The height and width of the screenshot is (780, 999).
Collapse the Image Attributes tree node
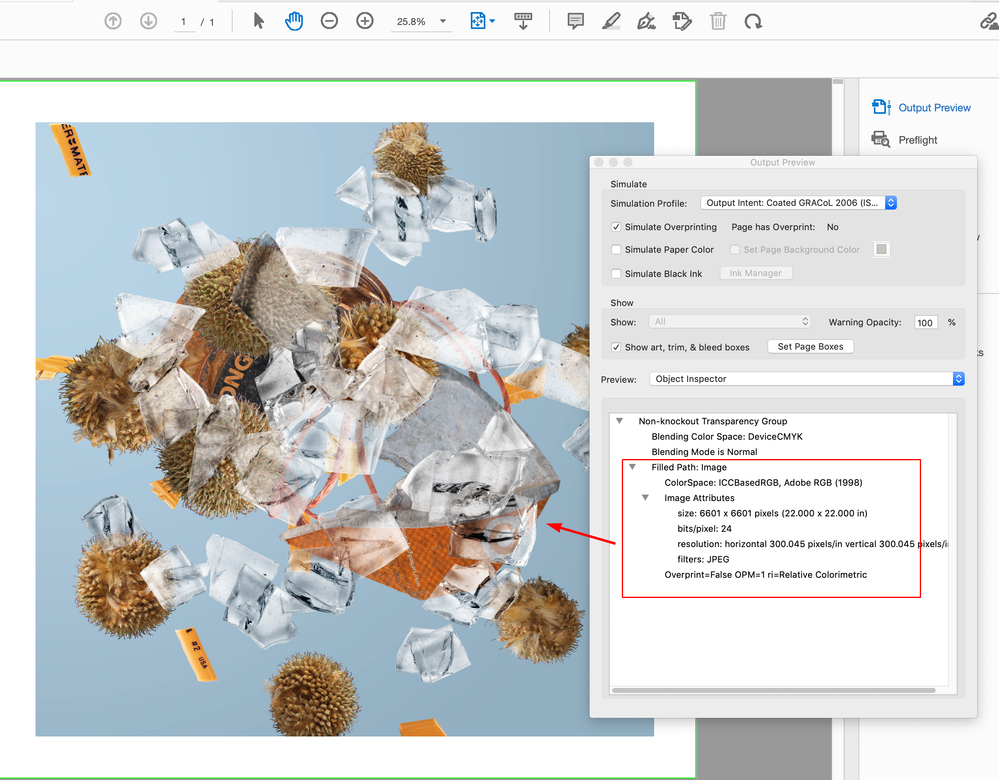(x=645, y=498)
